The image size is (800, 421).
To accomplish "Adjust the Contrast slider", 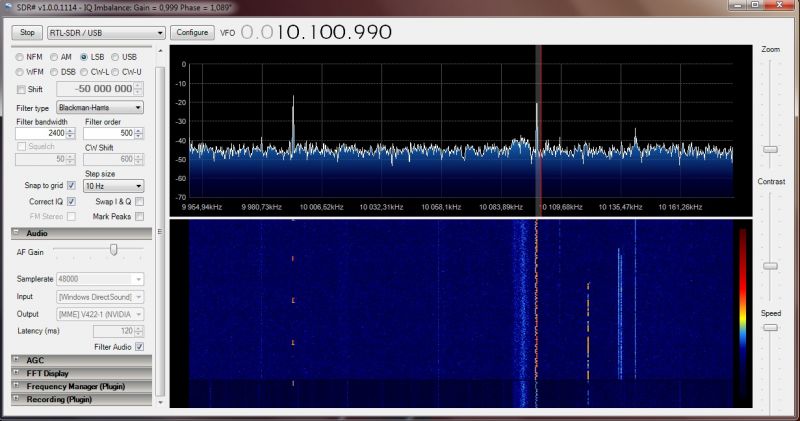I will pyautogui.click(x=770, y=266).
